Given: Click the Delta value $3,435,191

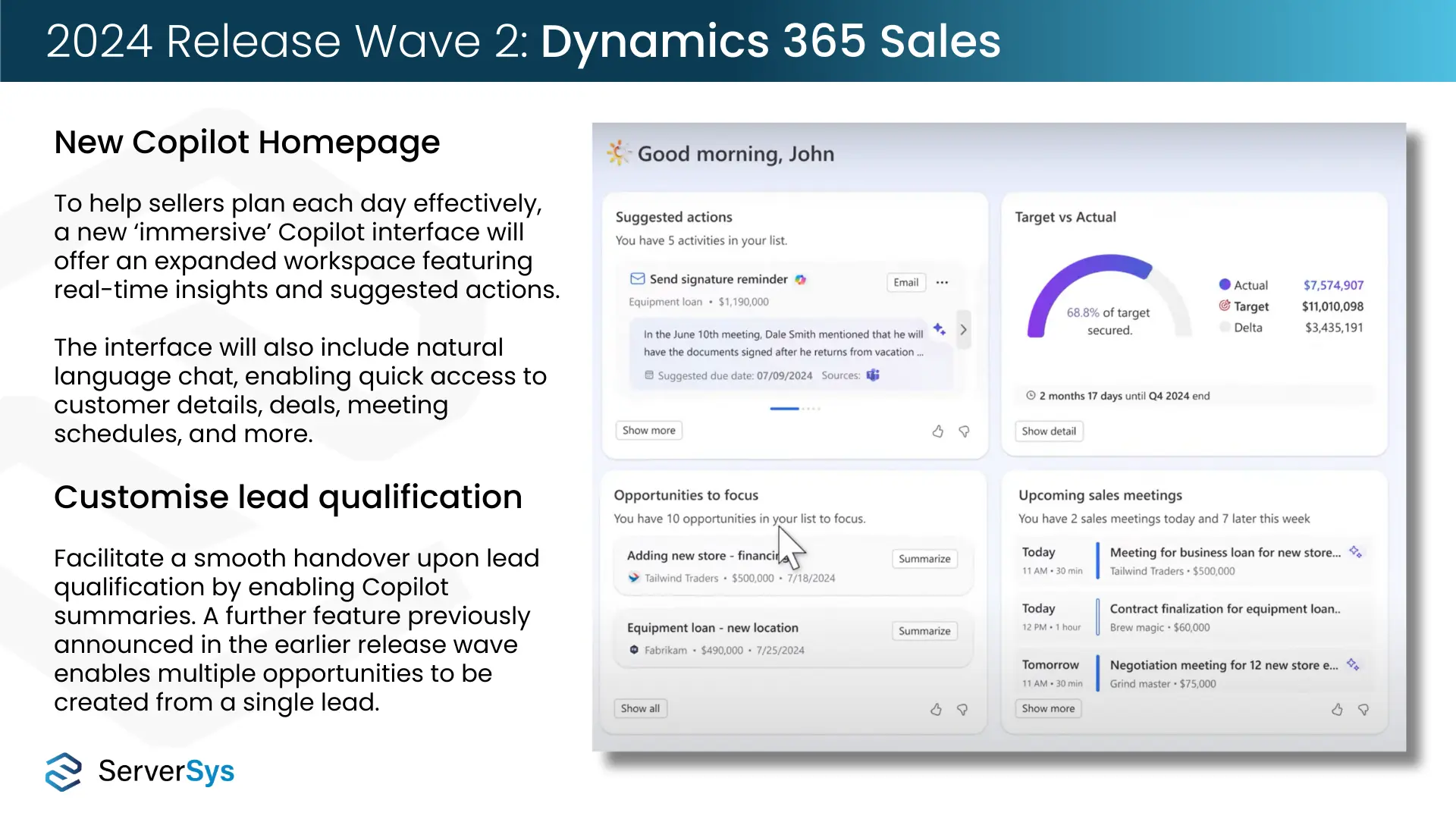Looking at the screenshot, I should click(x=1334, y=328).
